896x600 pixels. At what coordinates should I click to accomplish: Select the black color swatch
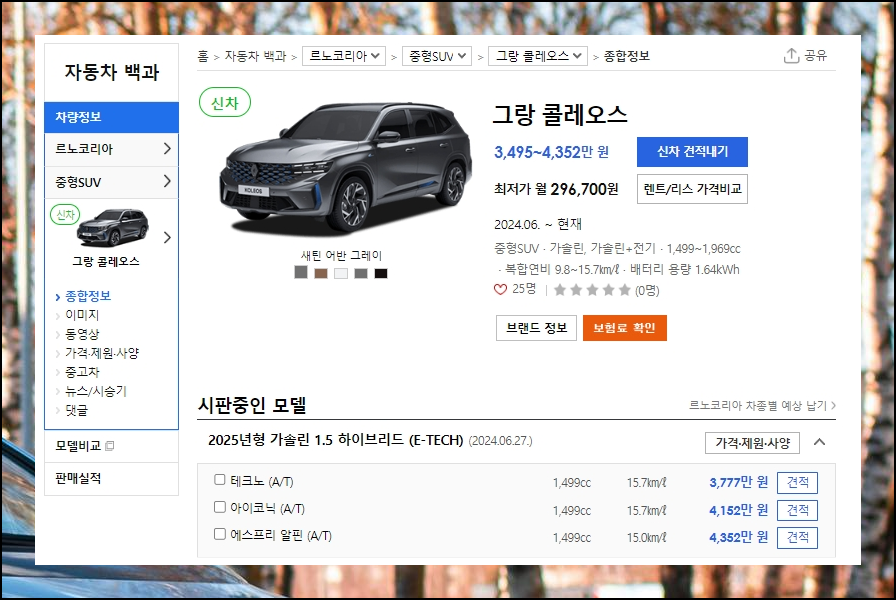tap(381, 273)
